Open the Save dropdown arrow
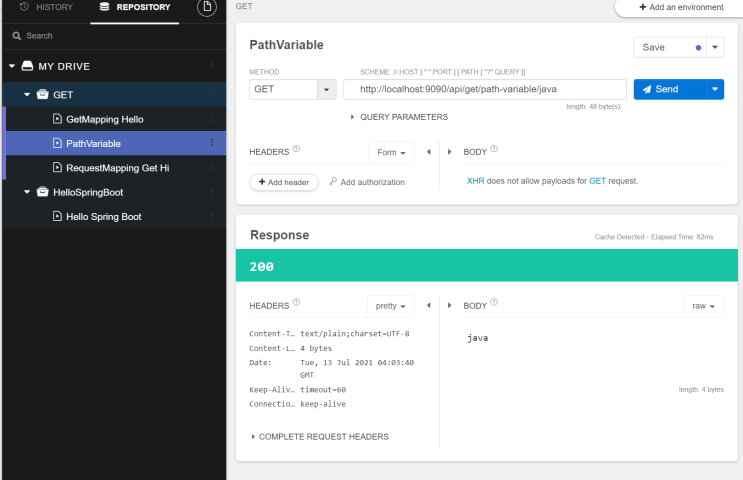Viewport: 743px width, 480px height. 715,47
